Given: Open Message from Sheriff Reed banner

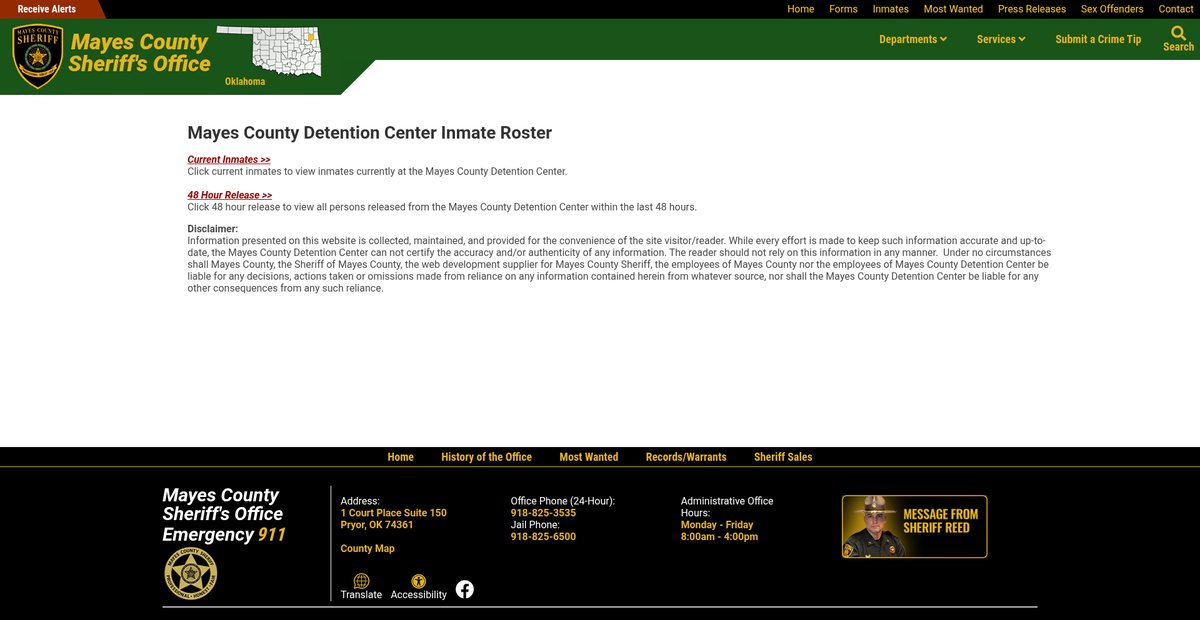Looking at the screenshot, I should [914, 526].
